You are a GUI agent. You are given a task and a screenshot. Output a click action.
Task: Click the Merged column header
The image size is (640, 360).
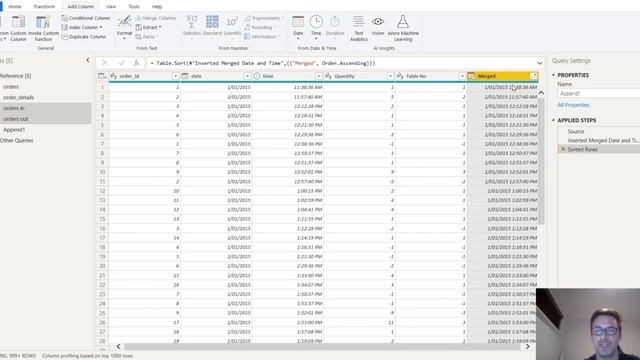point(502,76)
